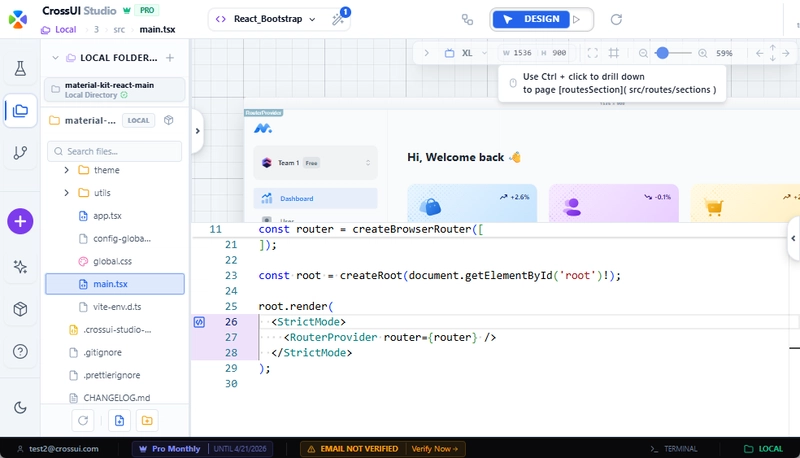This screenshot has width=800, height=458.
Task: Click the structure tree icon in top bar
Action: pyautogui.click(x=467, y=19)
